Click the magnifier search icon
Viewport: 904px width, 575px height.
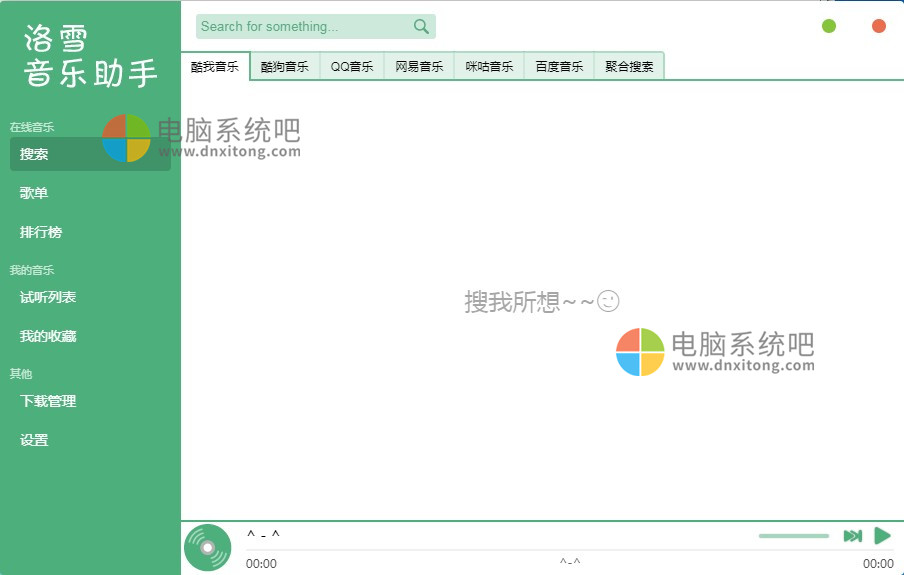pos(421,27)
